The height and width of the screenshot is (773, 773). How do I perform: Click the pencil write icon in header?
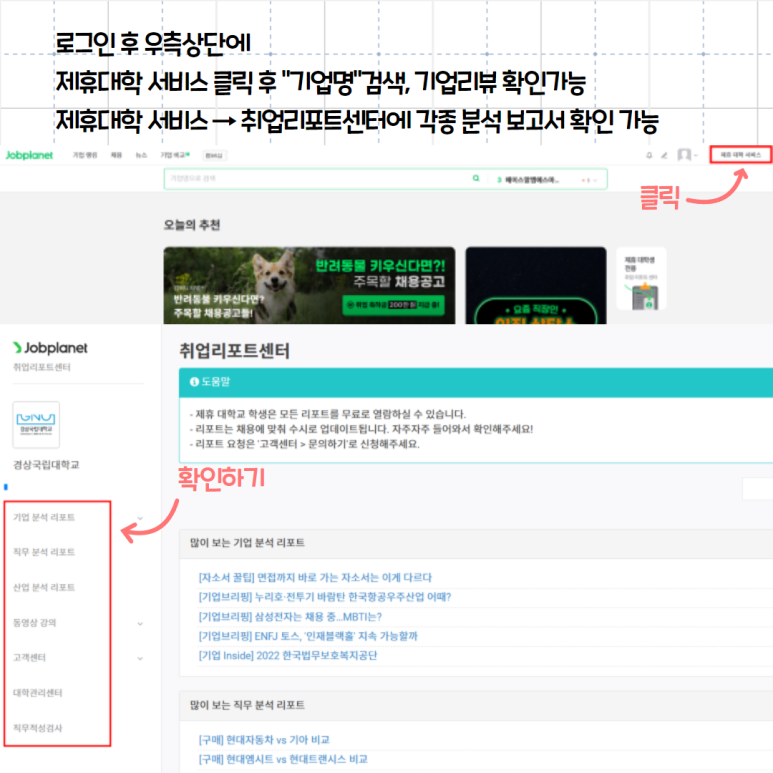(x=664, y=155)
